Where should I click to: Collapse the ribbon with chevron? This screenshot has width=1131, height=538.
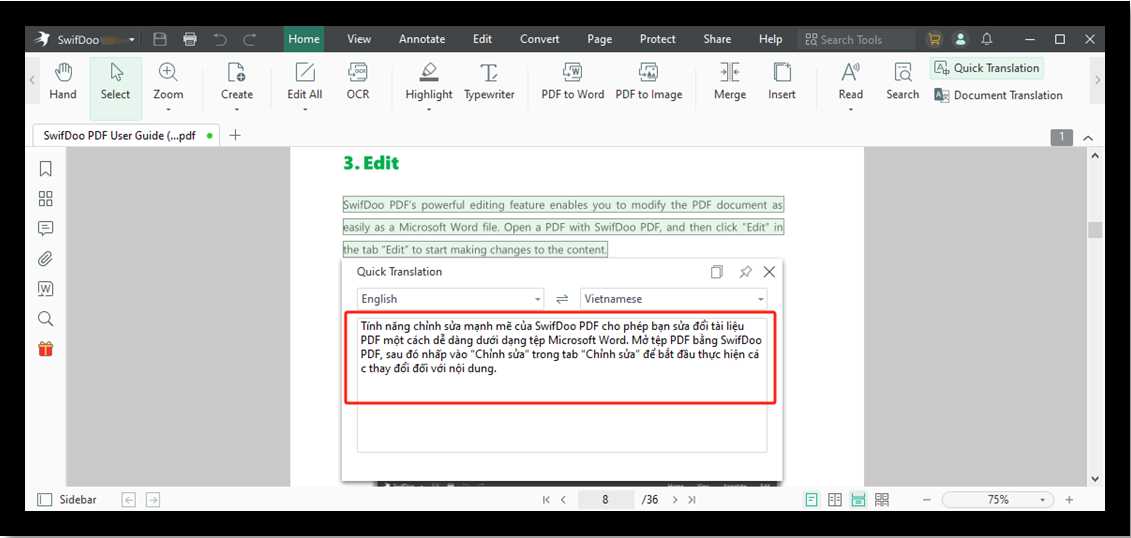(1088, 137)
